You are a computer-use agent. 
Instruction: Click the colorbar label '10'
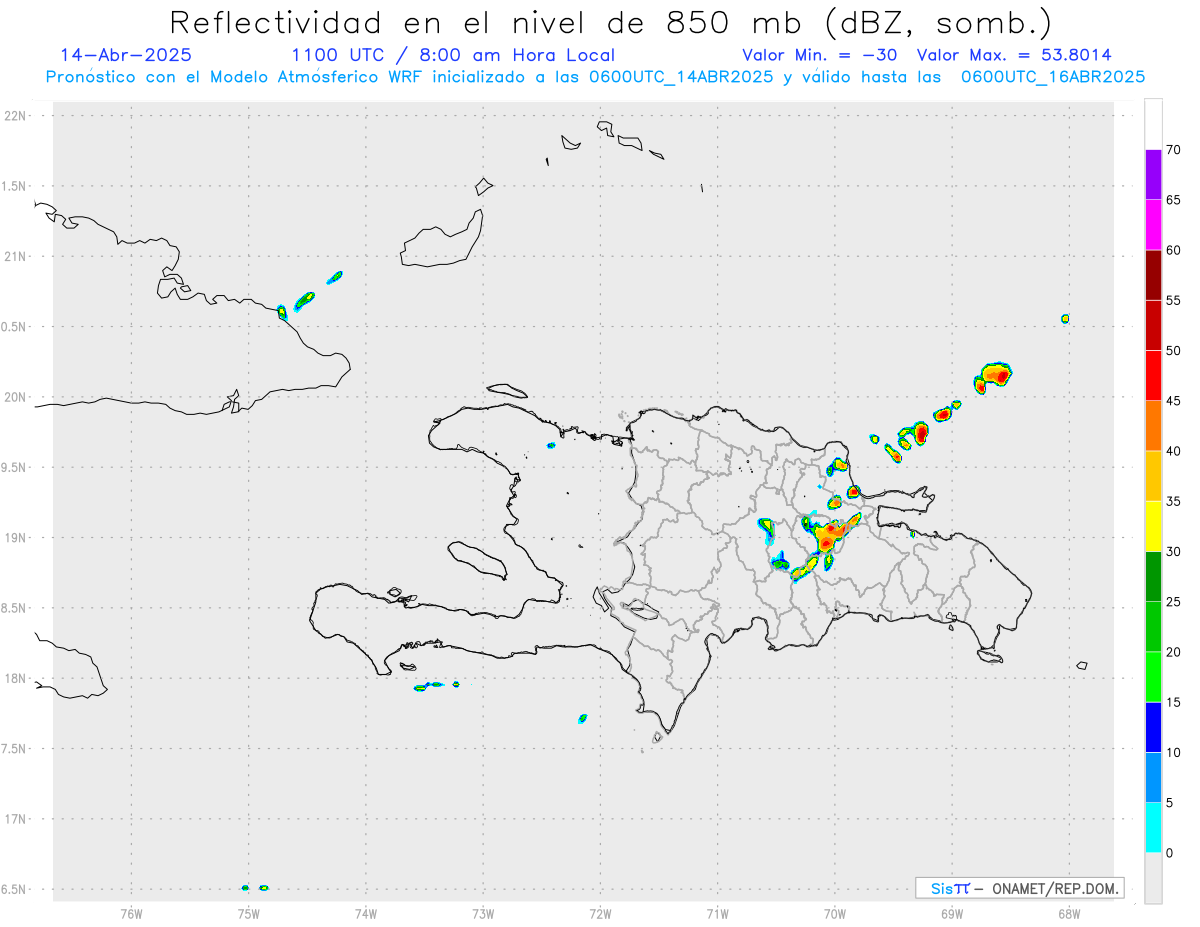1173,753
